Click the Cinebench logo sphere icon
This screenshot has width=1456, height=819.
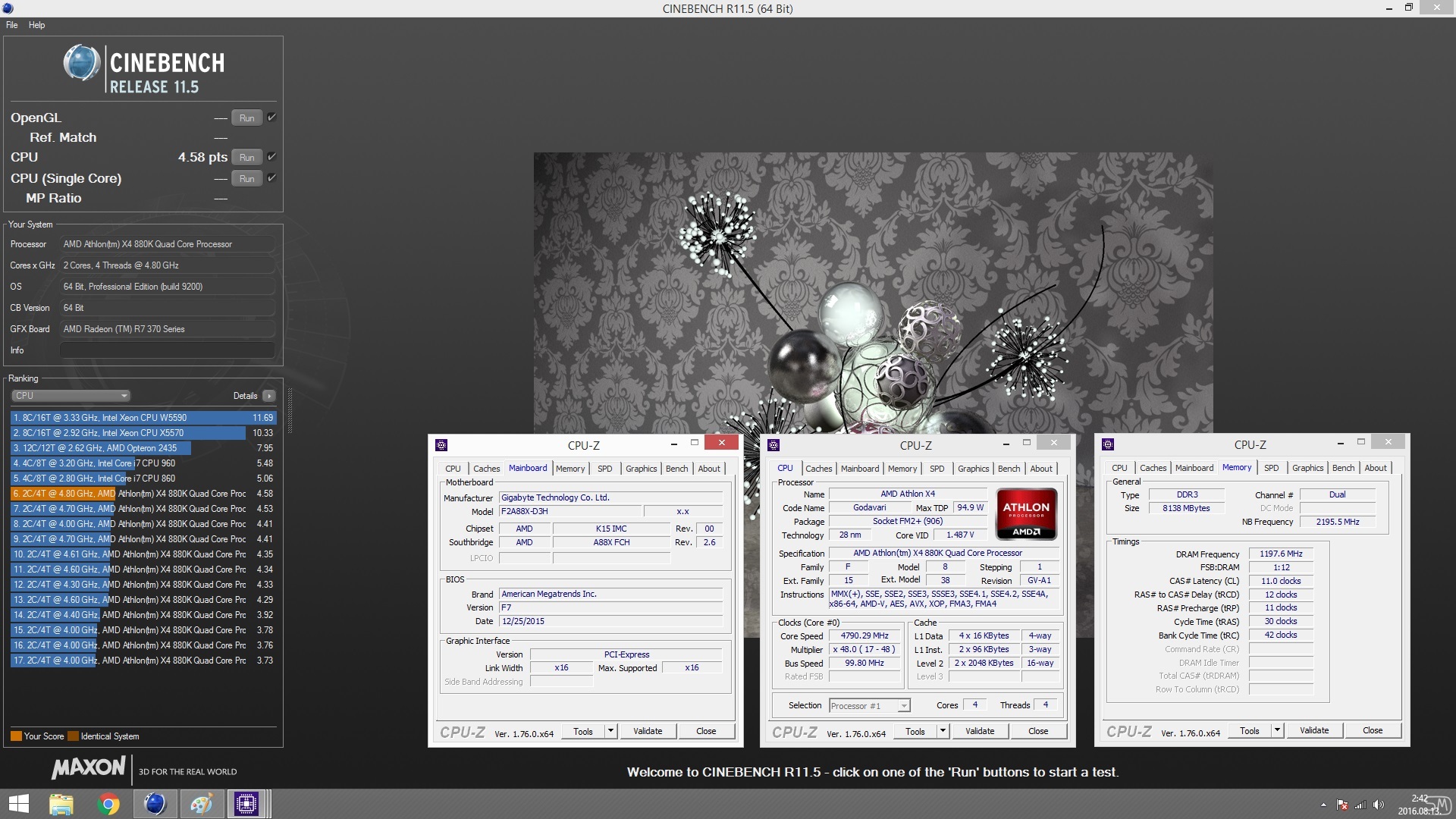click(x=82, y=63)
